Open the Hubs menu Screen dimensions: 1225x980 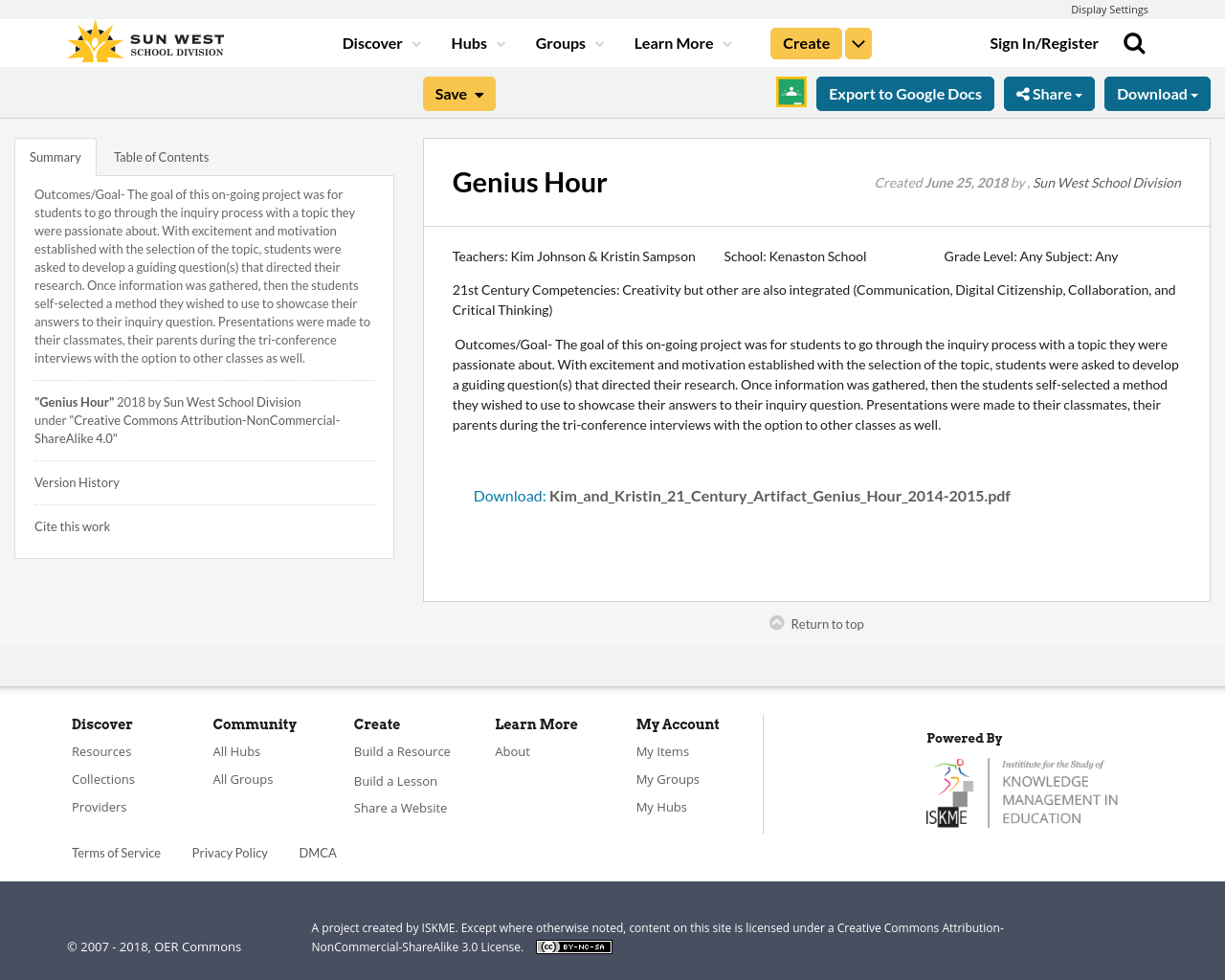[x=478, y=42]
